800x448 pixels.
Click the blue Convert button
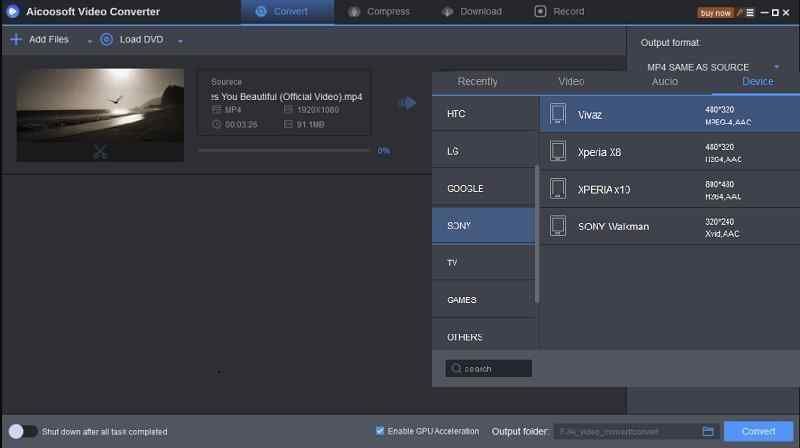pyautogui.click(x=758, y=432)
